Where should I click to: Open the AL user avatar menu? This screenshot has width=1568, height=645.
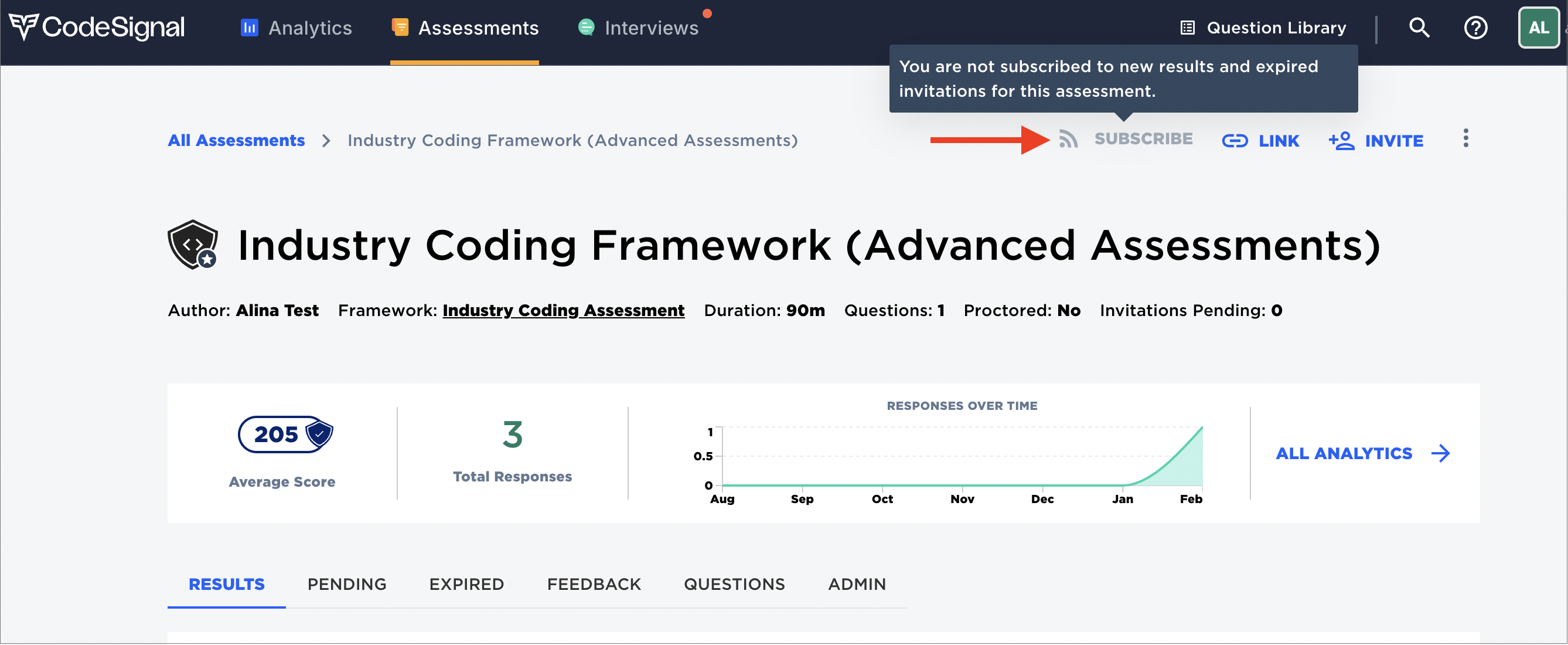1538,28
